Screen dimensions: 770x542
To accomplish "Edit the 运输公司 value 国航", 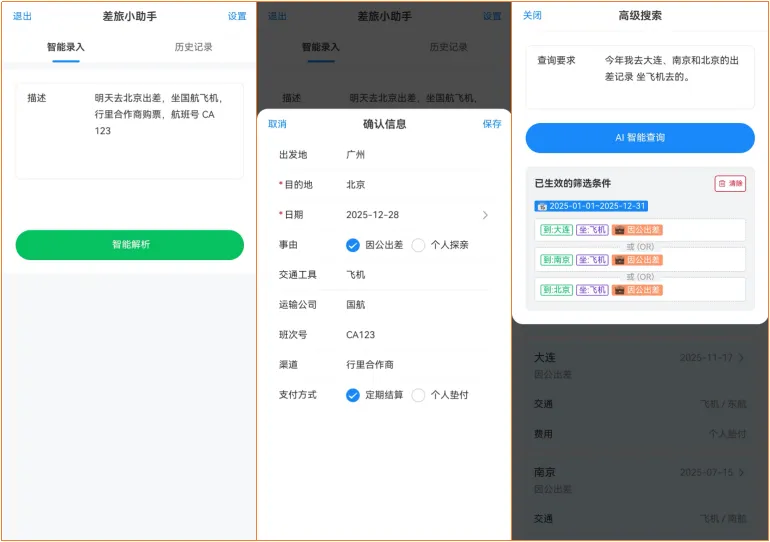I will 356,305.
